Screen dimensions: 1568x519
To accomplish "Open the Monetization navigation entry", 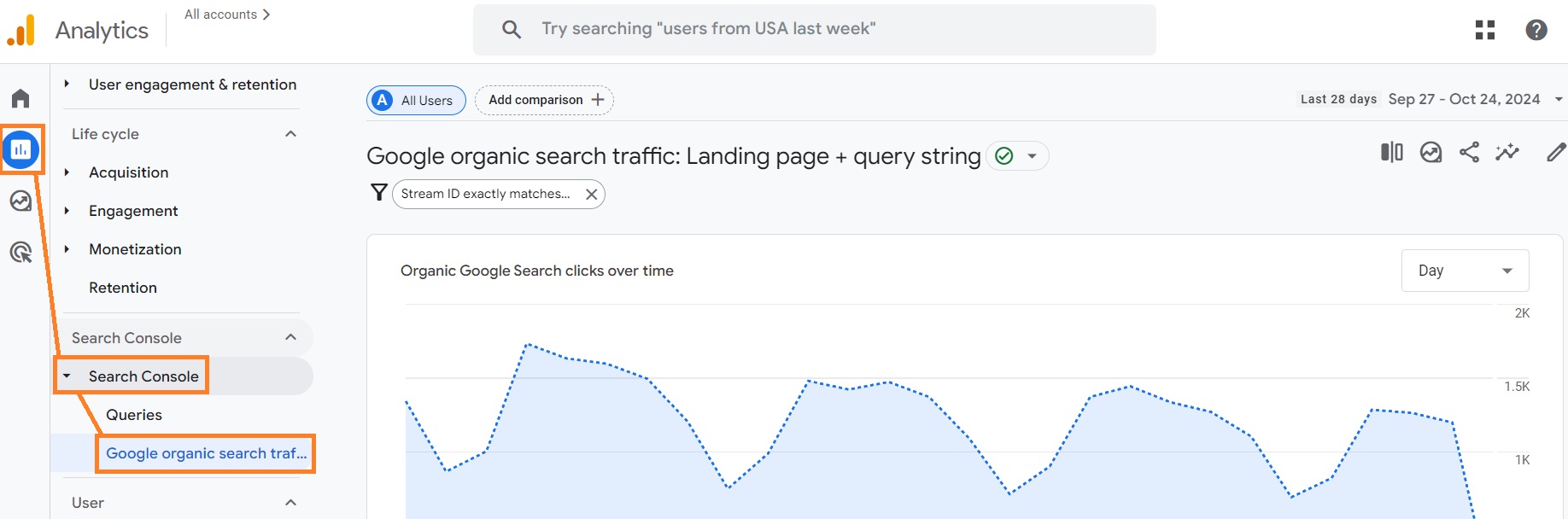I will (x=135, y=248).
